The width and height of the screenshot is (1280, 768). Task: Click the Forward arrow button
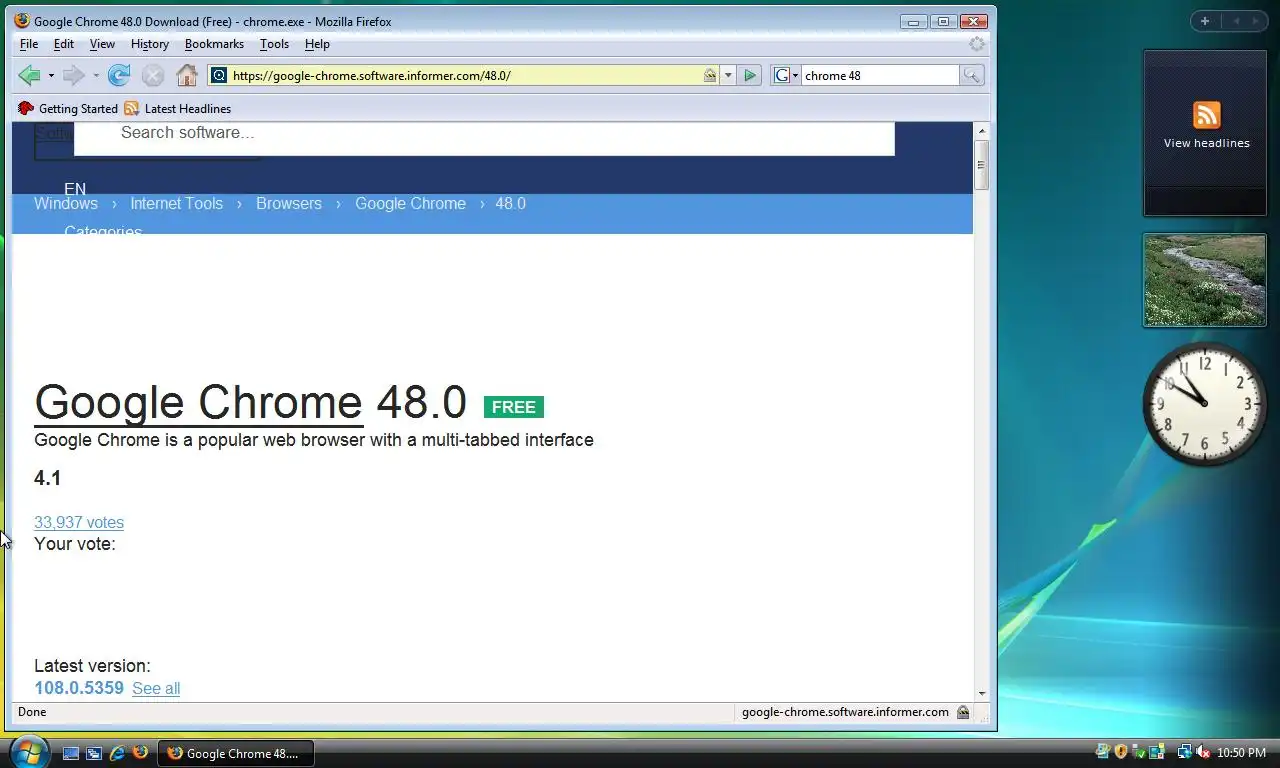click(73, 75)
